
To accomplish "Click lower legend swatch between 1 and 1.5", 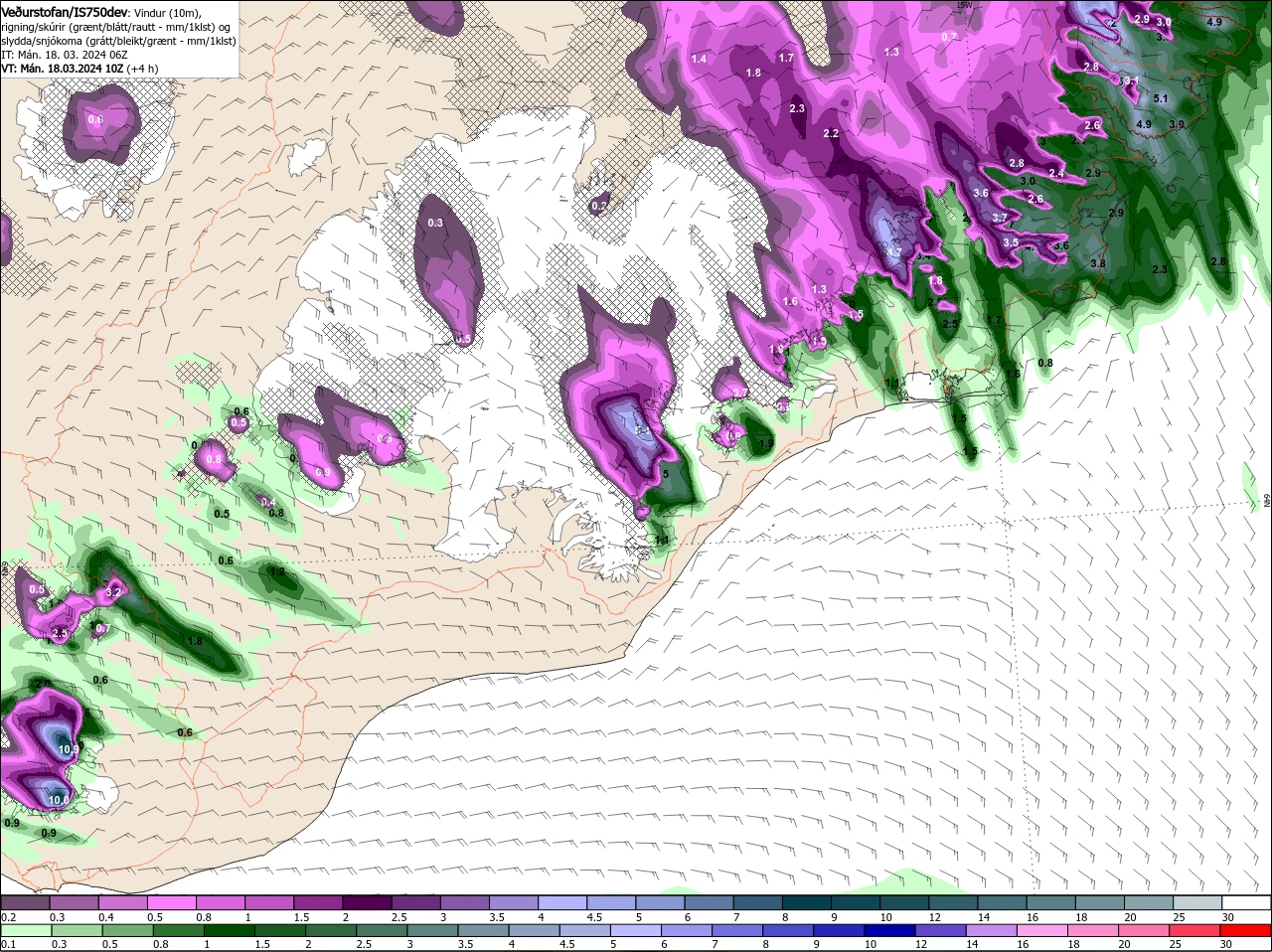I will pyautogui.click(x=229, y=930).
